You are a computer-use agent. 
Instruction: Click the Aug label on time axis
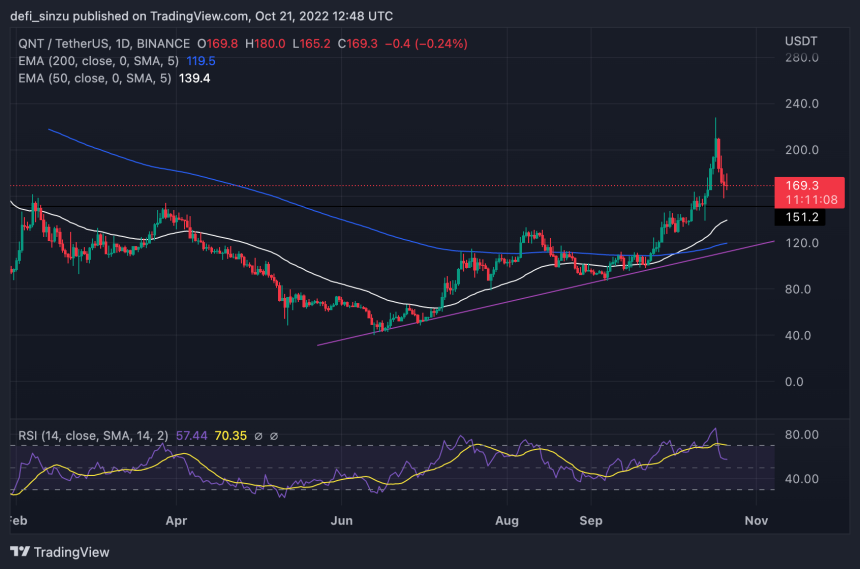pos(507,521)
